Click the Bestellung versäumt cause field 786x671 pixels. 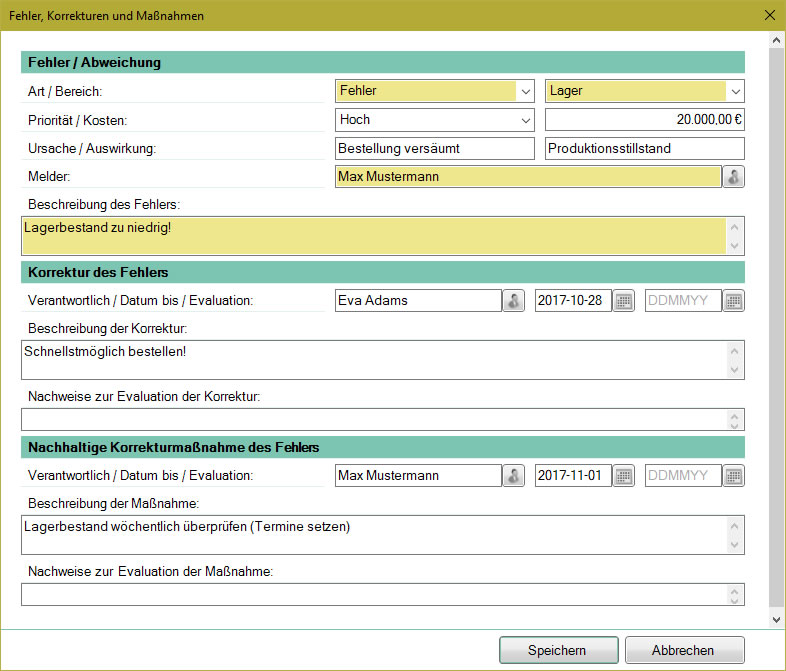click(435, 148)
